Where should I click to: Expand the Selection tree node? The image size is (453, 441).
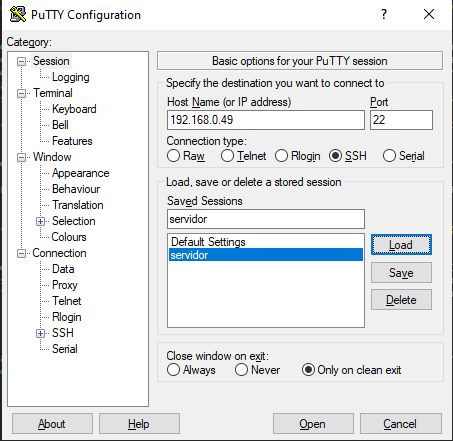click(x=40, y=221)
